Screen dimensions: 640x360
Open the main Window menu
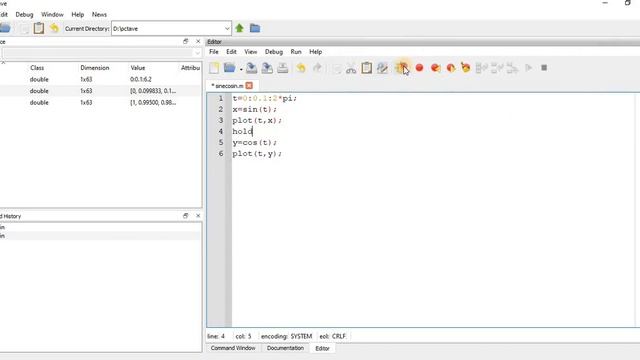(52, 15)
